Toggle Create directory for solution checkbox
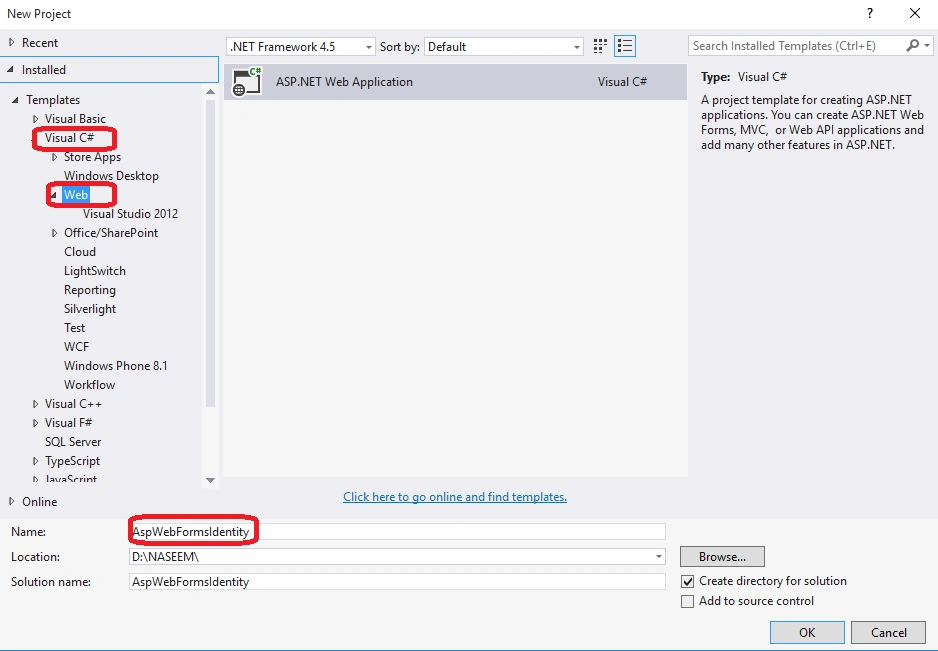 [x=687, y=581]
